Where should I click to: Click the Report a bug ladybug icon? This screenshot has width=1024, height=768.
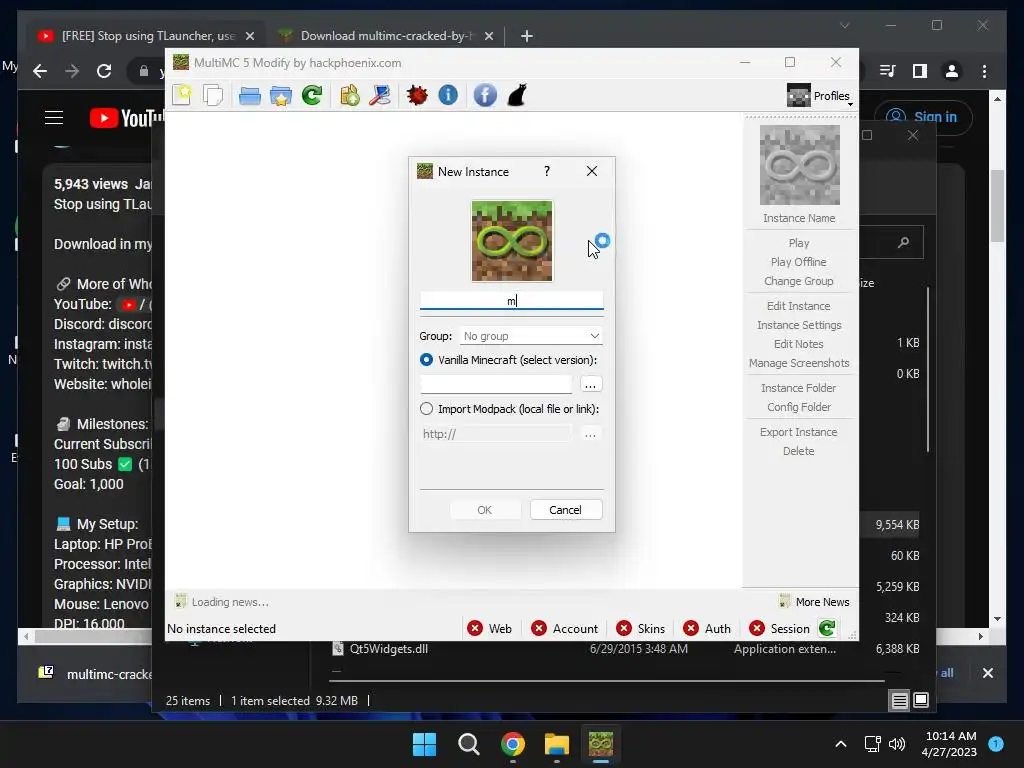pyautogui.click(x=417, y=95)
